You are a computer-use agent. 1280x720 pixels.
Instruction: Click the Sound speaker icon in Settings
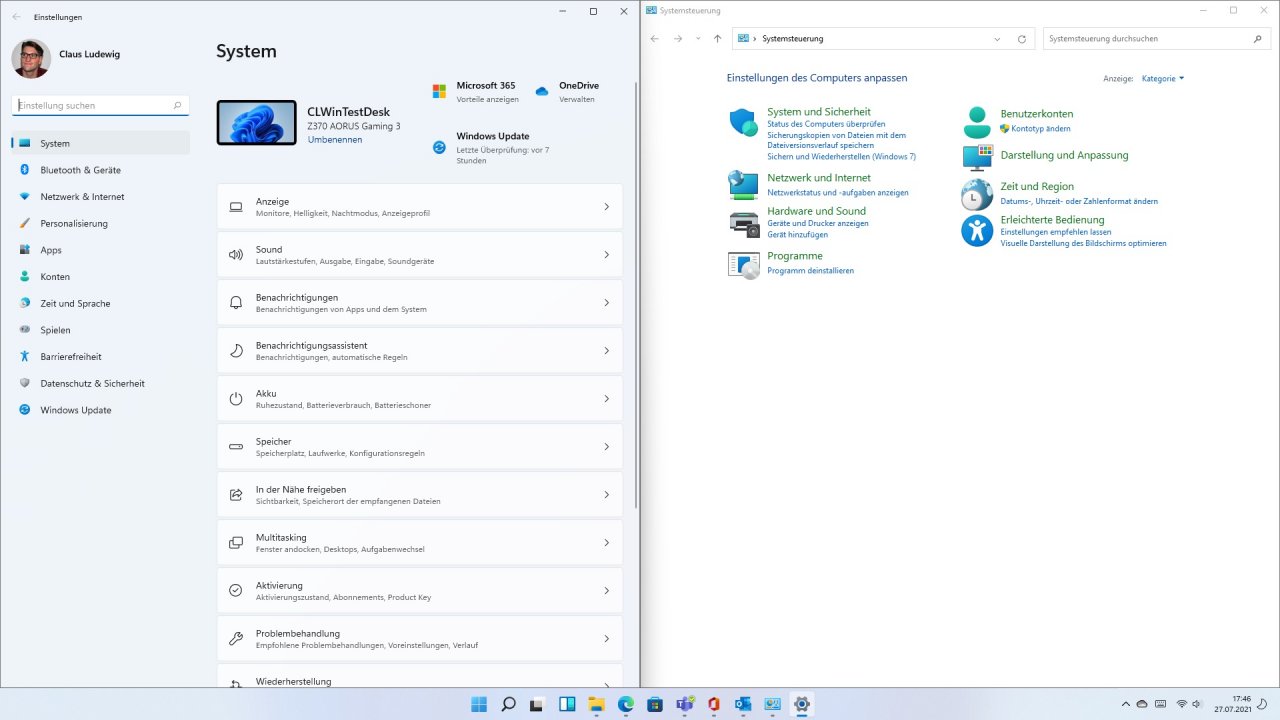point(236,255)
